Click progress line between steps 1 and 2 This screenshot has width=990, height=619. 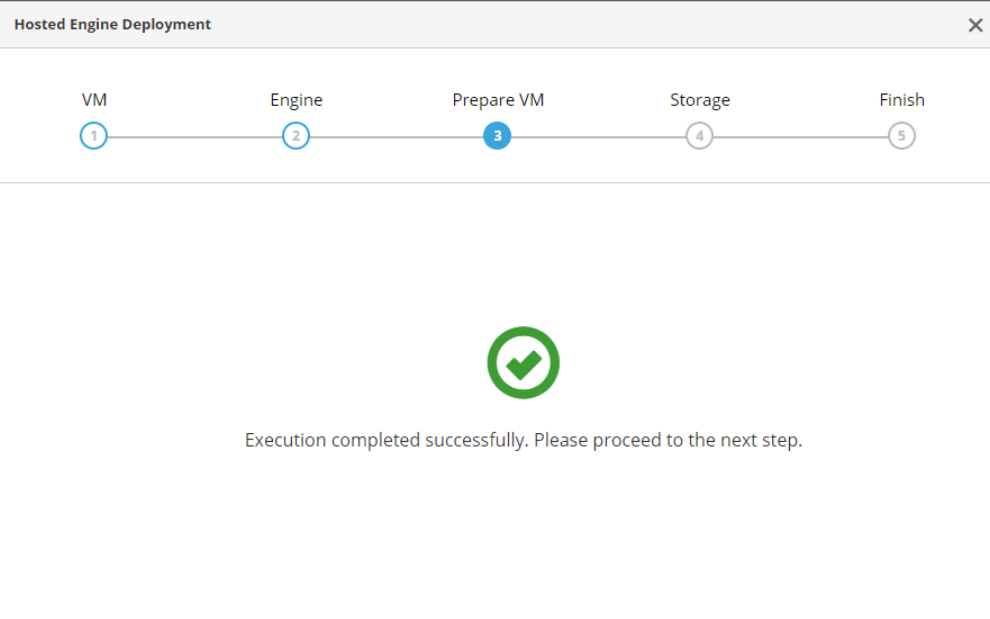click(x=195, y=137)
